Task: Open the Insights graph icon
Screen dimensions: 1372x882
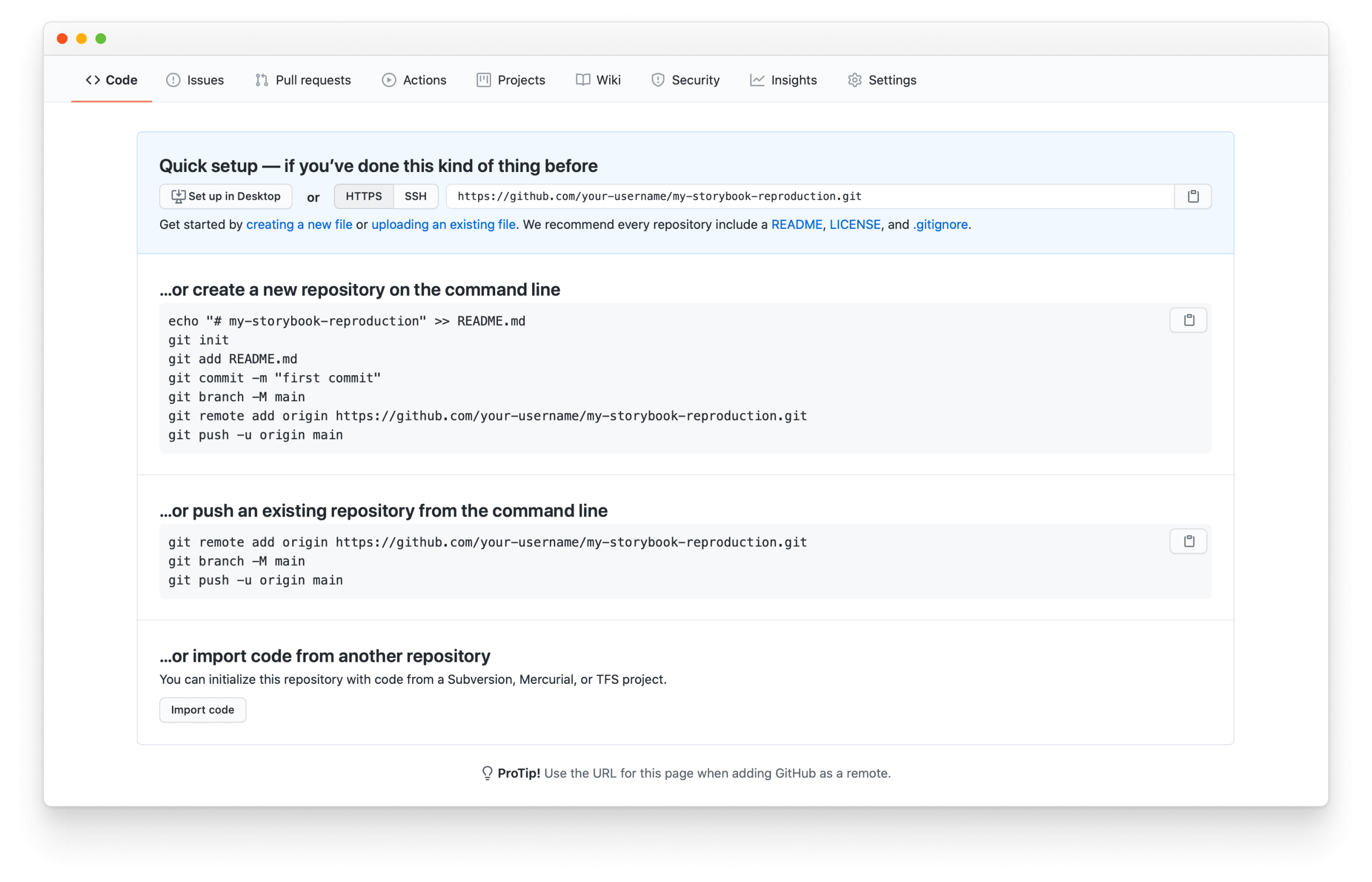Action: [x=756, y=80]
